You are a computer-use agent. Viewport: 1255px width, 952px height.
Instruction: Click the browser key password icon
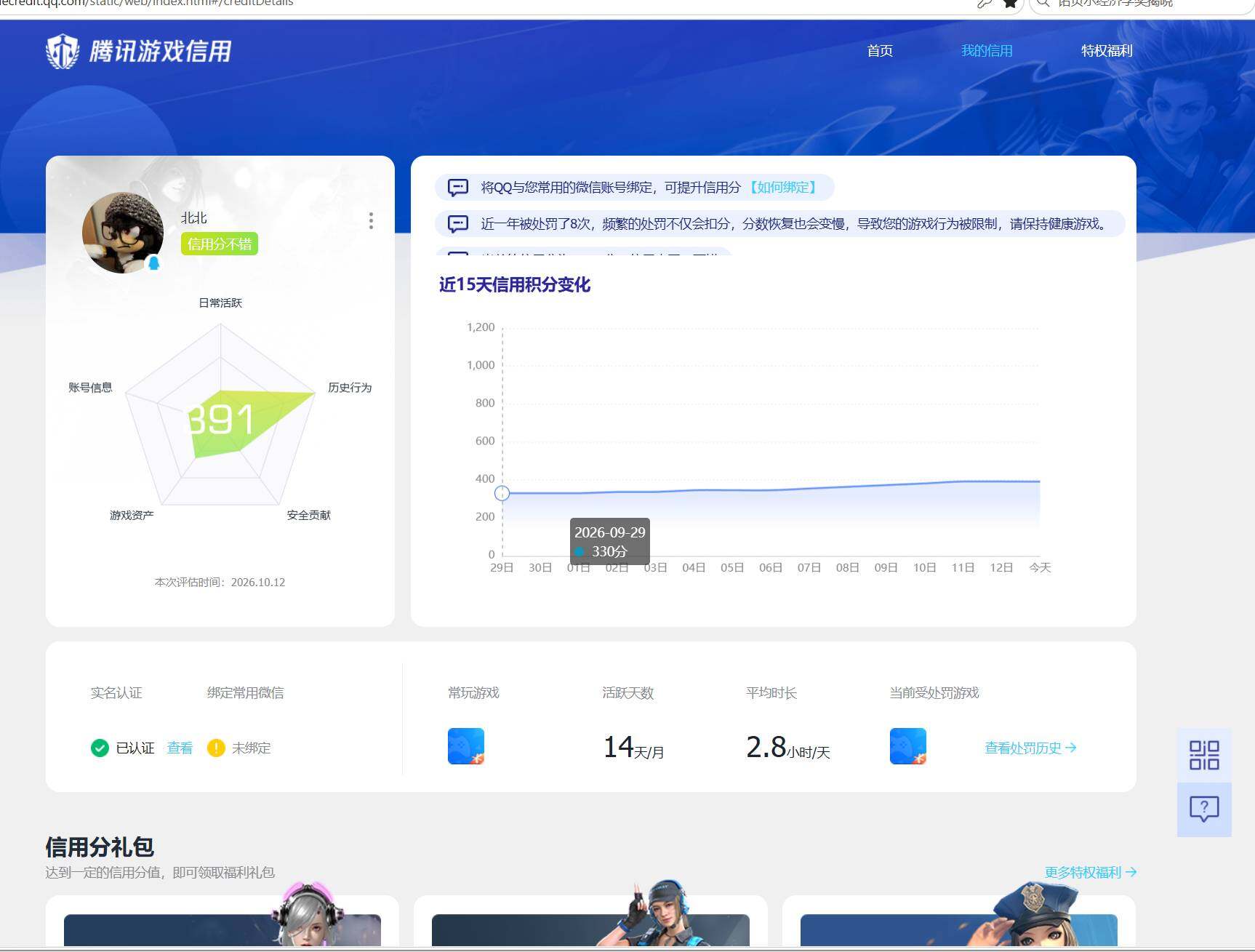click(985, 4)
